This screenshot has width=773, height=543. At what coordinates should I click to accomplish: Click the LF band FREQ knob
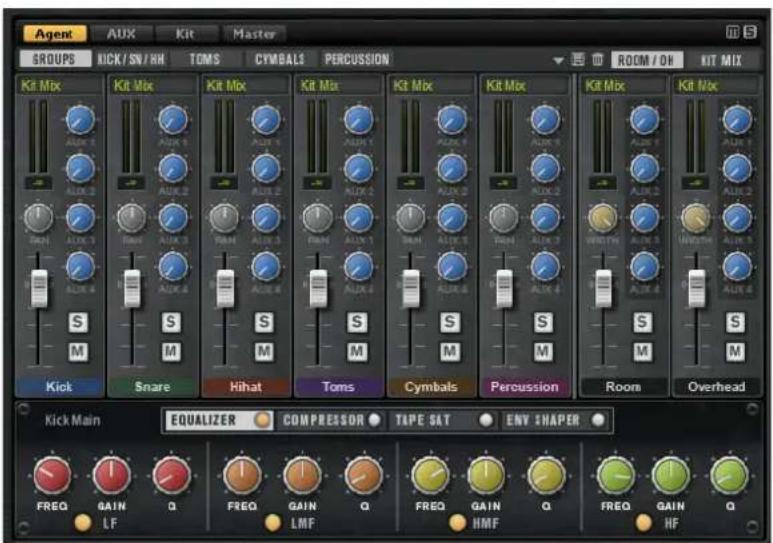point(52,475)
